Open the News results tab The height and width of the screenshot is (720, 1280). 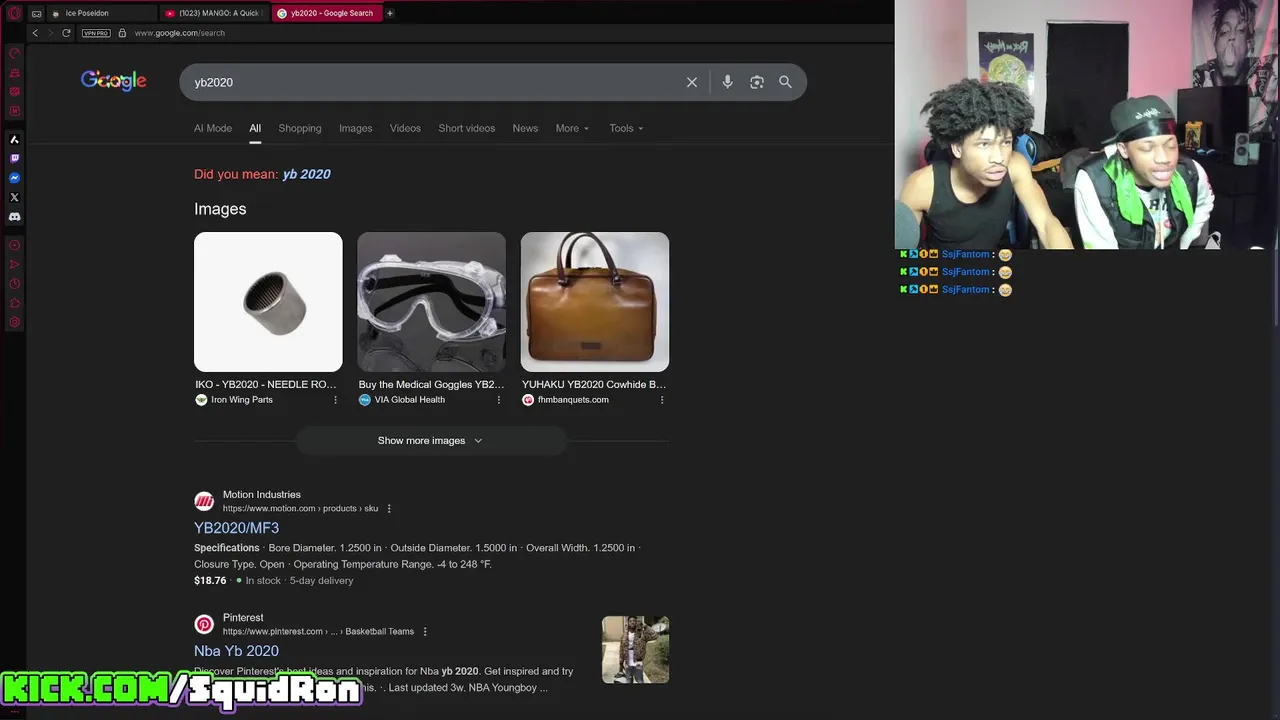pyautogui.click(x=525, y=128)
